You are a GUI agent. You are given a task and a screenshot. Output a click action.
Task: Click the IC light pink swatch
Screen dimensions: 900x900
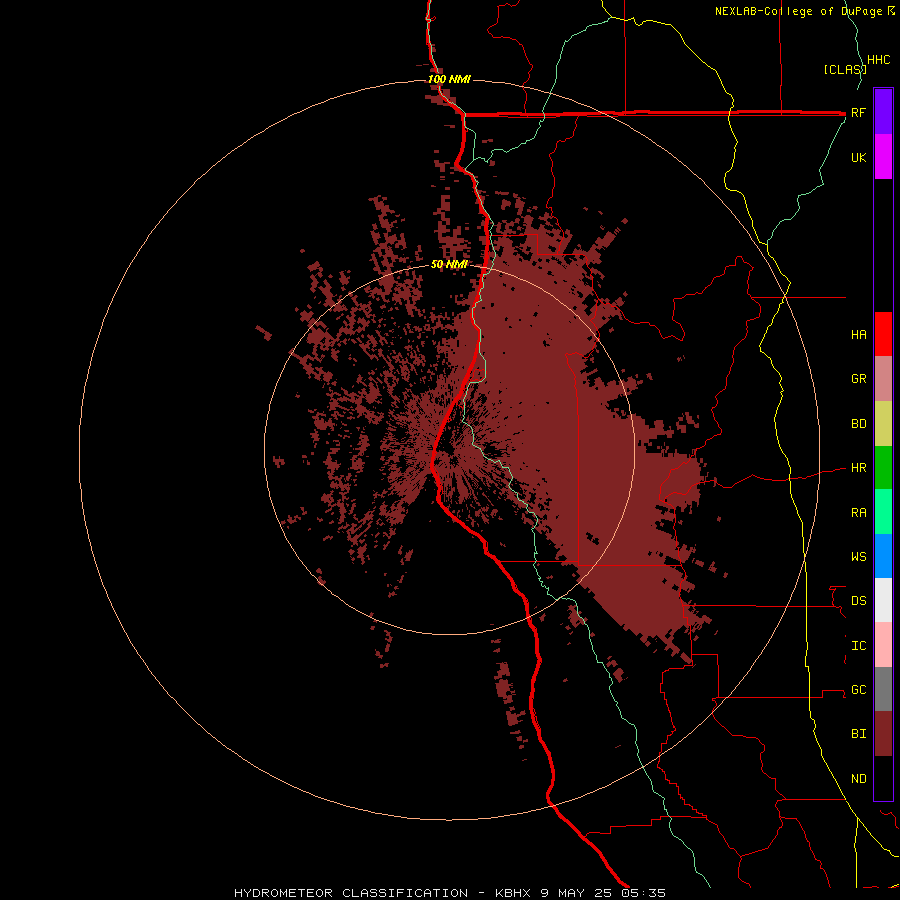pyautogui.click(x=883, y=645)
